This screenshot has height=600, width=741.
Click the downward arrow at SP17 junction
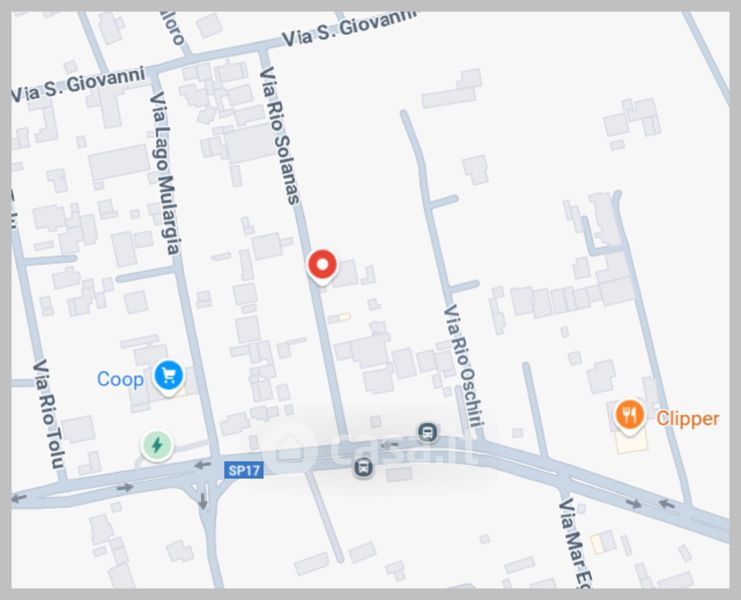(x=203, y=501)
